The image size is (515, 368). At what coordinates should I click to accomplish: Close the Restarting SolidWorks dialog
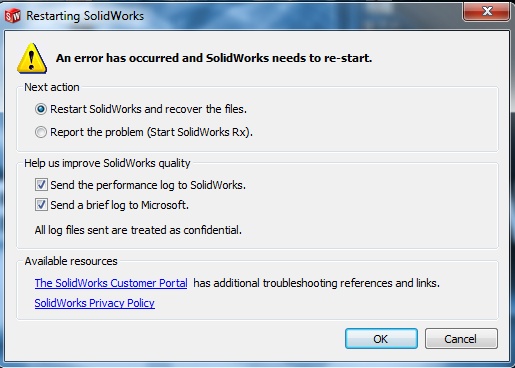click(x=486, y=11)
